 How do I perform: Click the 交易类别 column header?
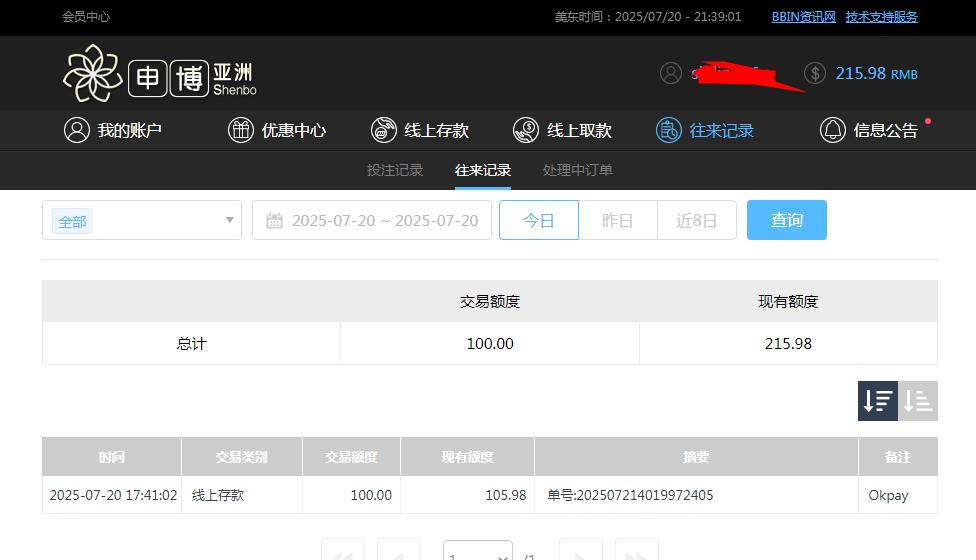point(242,457)
